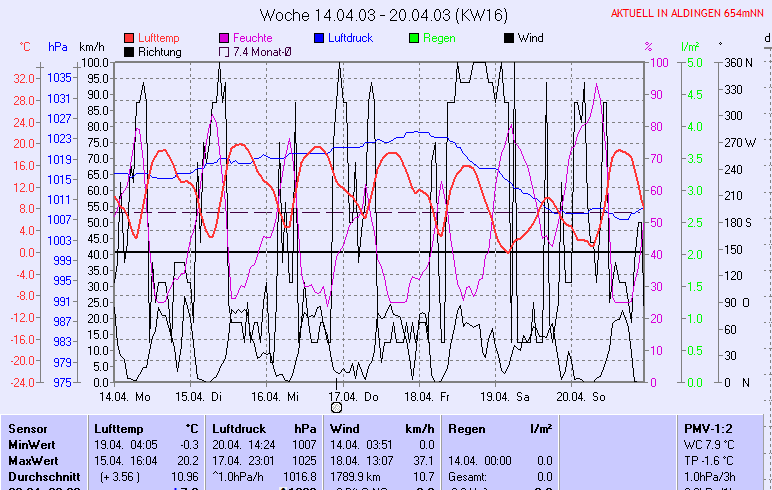Click the Wind column header in table

pos(344,427)
